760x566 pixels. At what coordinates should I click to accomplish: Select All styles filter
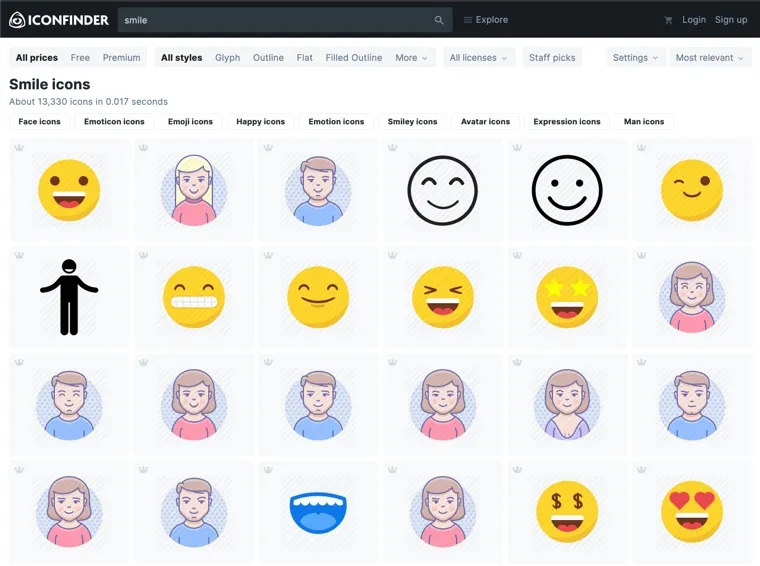[181, 58]
